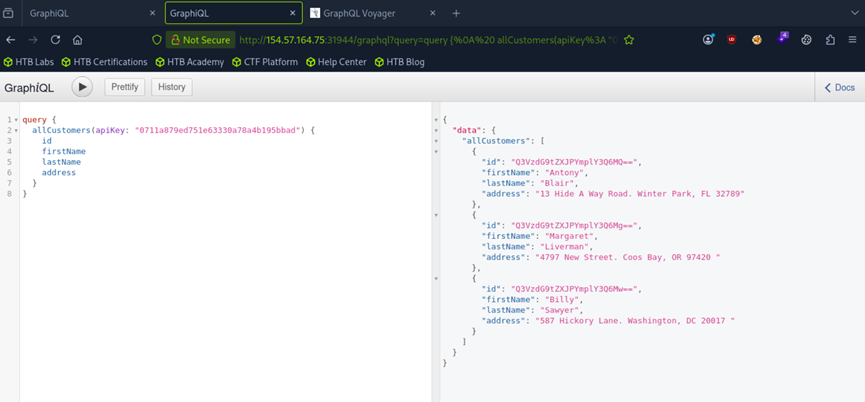Open HTB Labs bookmark

(29, 62)
